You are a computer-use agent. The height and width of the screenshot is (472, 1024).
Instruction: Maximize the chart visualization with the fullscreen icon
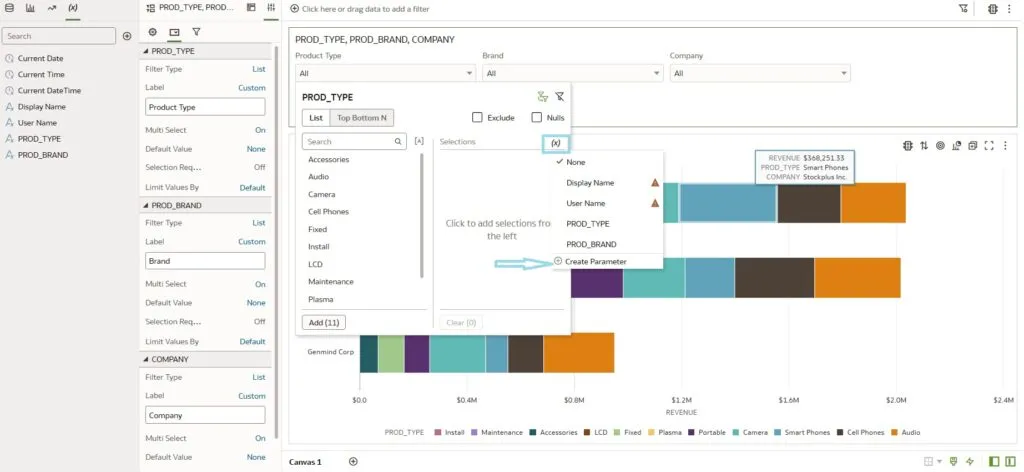[988, 145]
